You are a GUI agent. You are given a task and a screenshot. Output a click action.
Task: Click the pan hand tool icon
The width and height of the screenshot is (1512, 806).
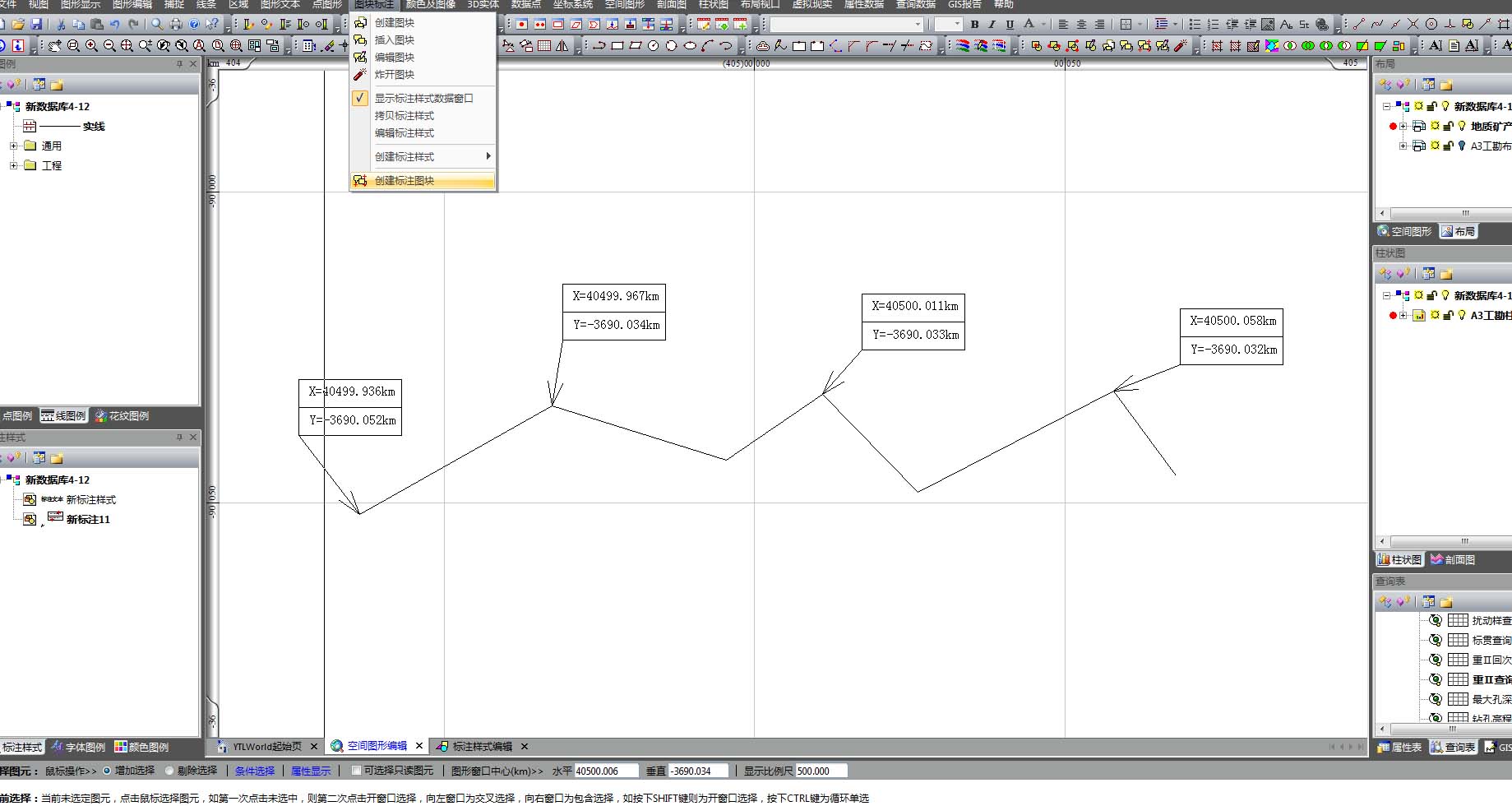[x=54, y=46]
